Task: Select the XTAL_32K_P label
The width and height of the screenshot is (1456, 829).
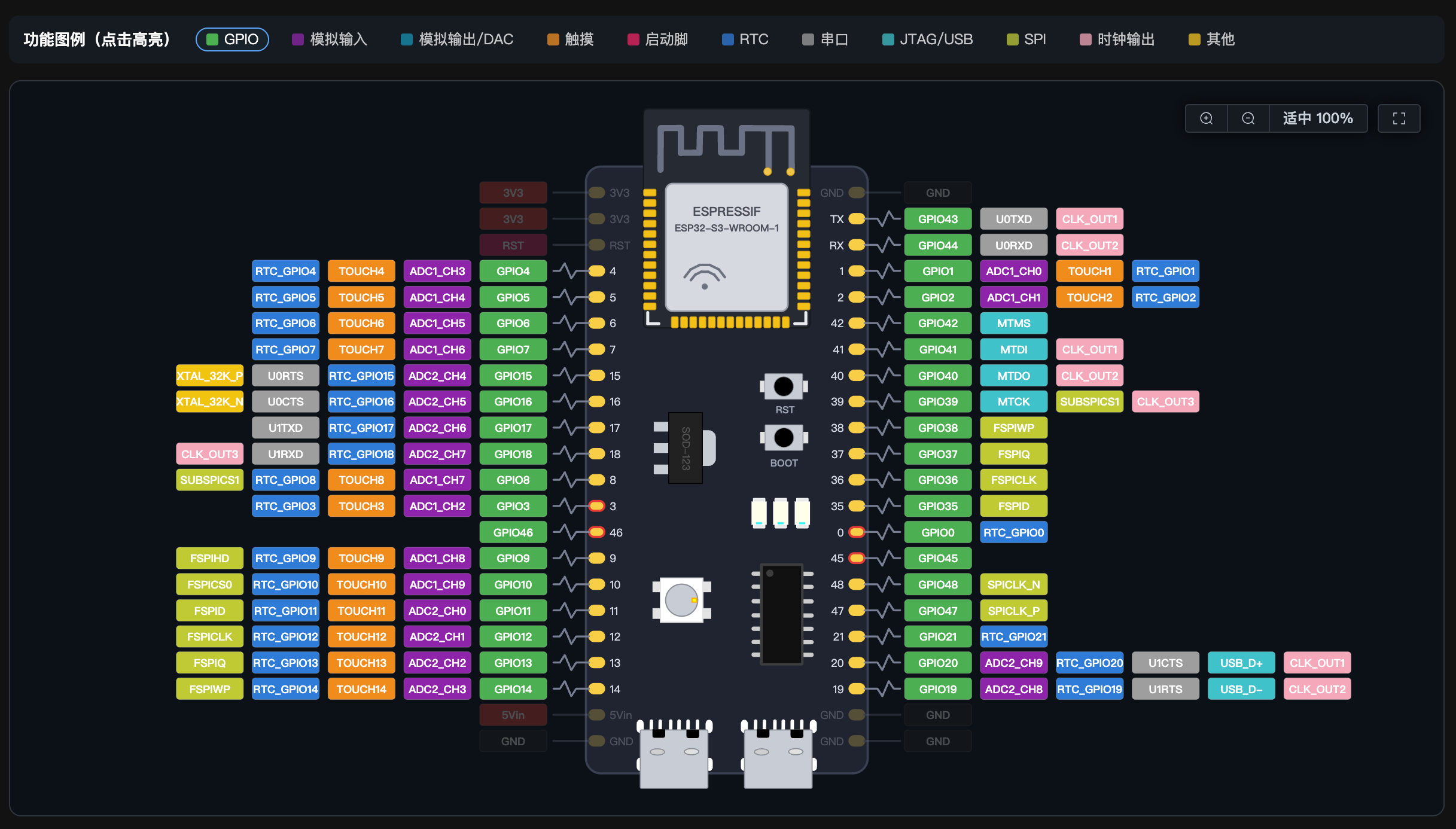Action: (x=209, y=376)
